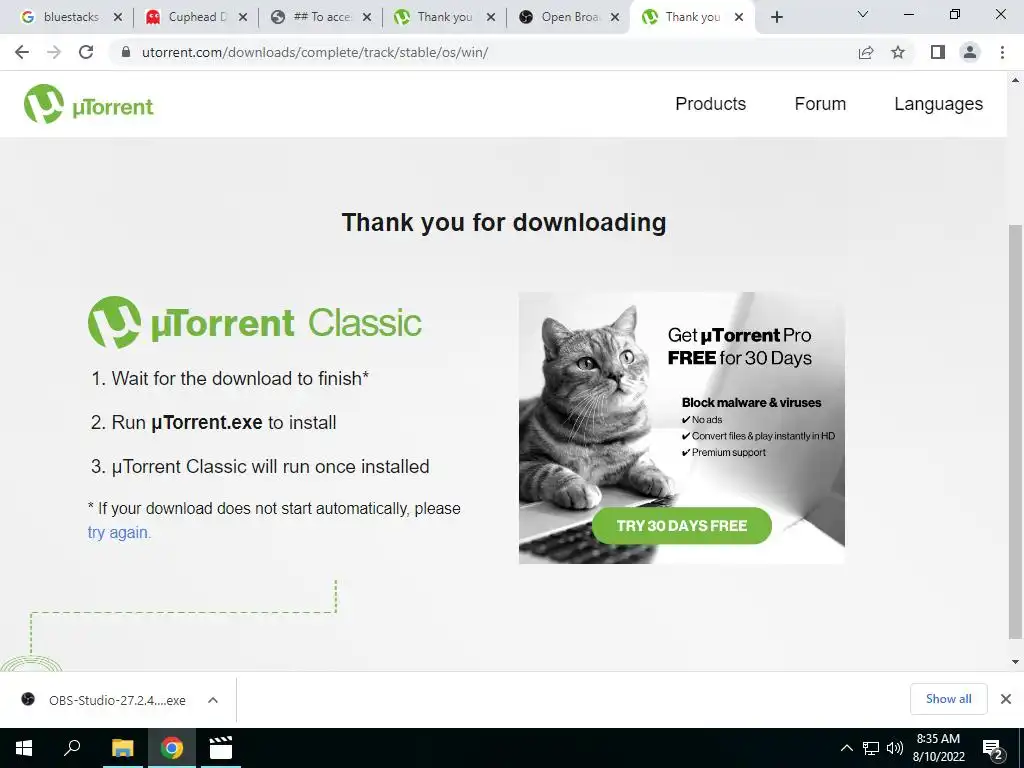Open Chrome three-dot menu
The height and width of the screenshot is (768, 1024).
(1002, 52)
